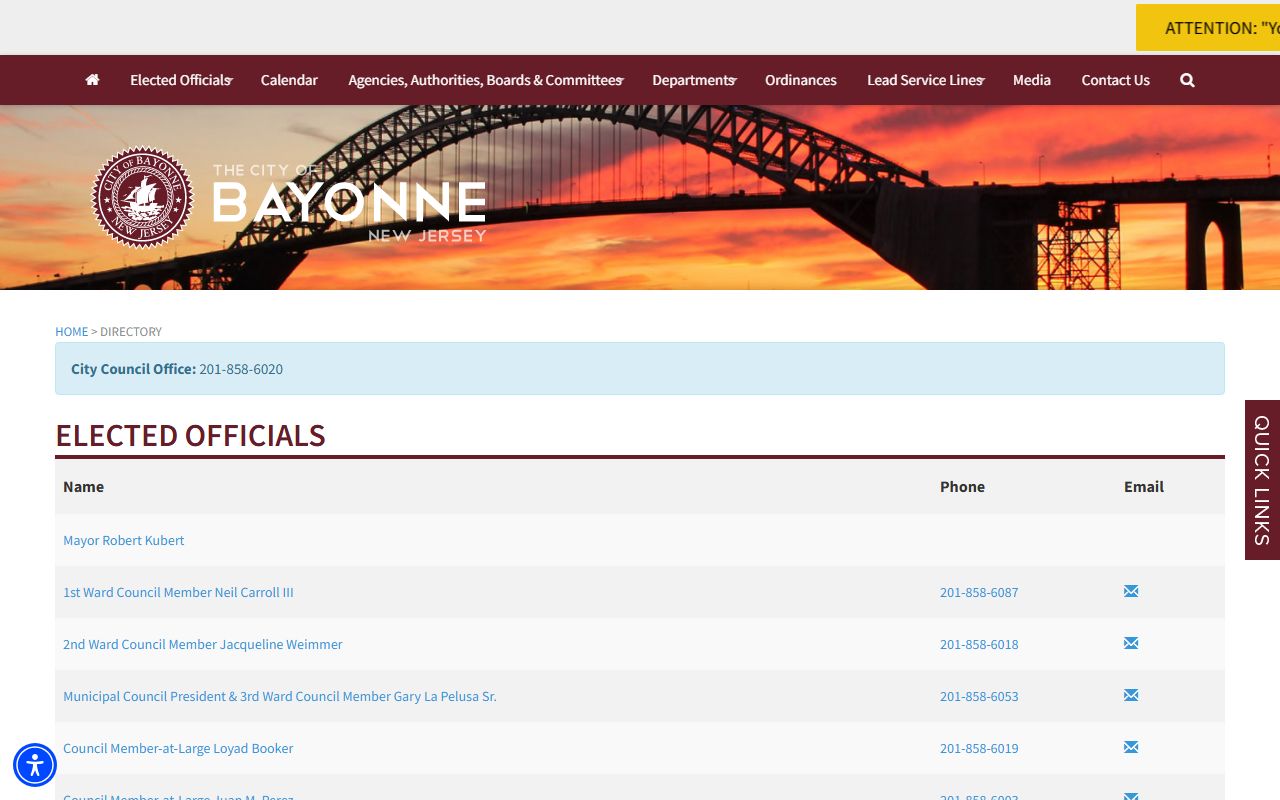1280x800 pixels.
Task: Click the City of Bayonne seal logo
Action: point(142,198)
